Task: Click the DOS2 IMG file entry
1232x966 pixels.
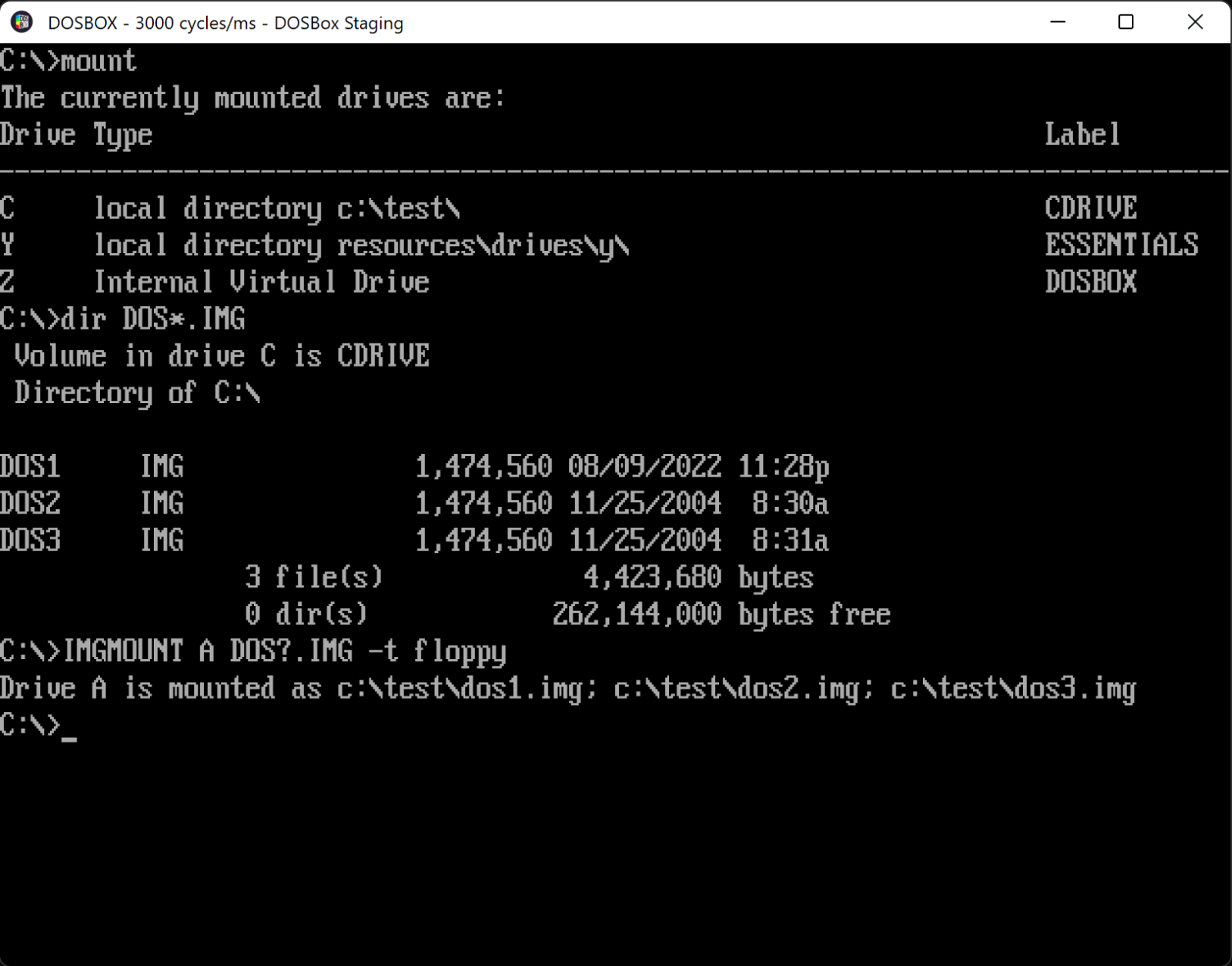Action: click(x=91, y=504)
